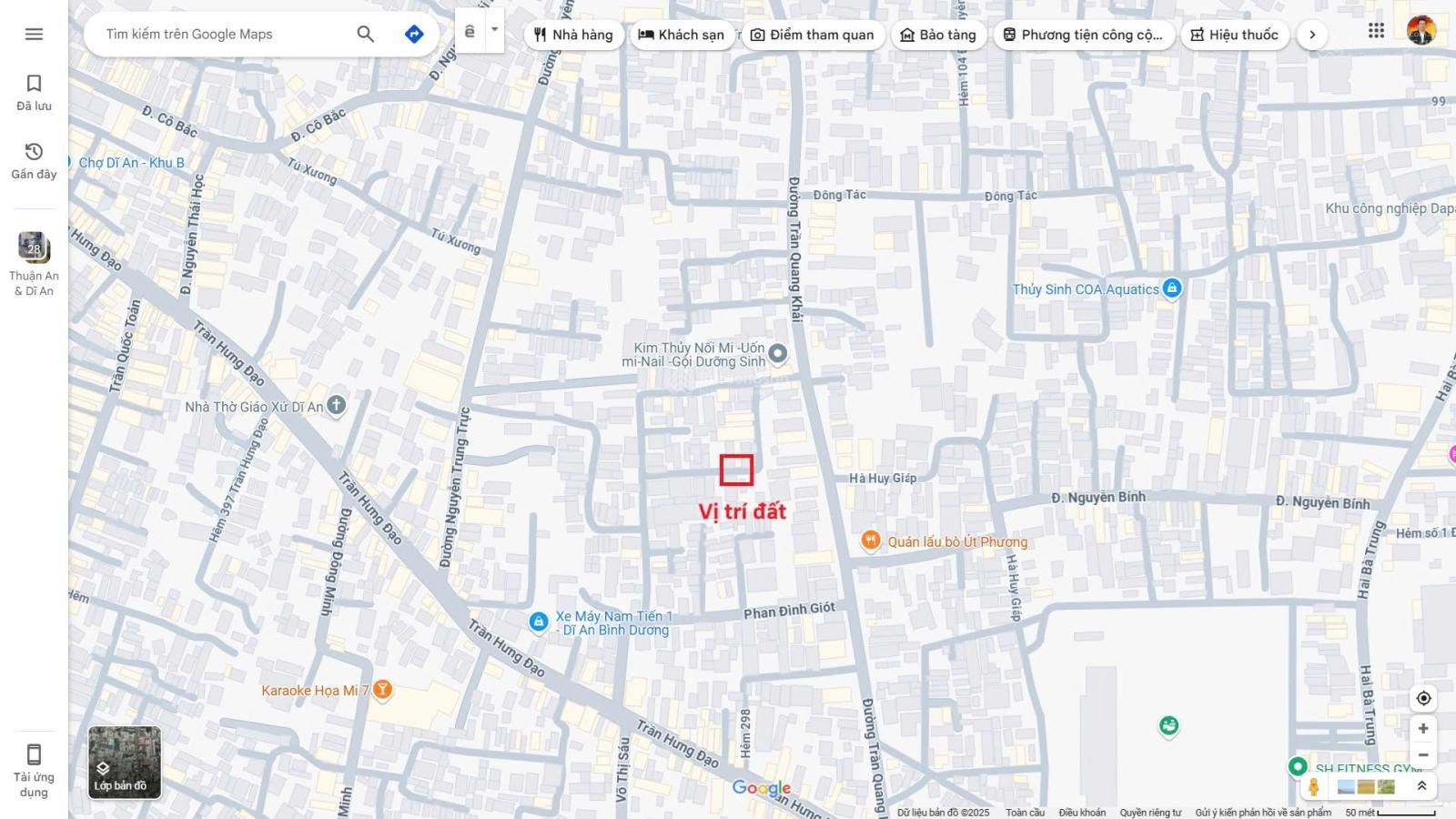Click the Karaoke Họa Mi 7 bar pin

[383, 690]
